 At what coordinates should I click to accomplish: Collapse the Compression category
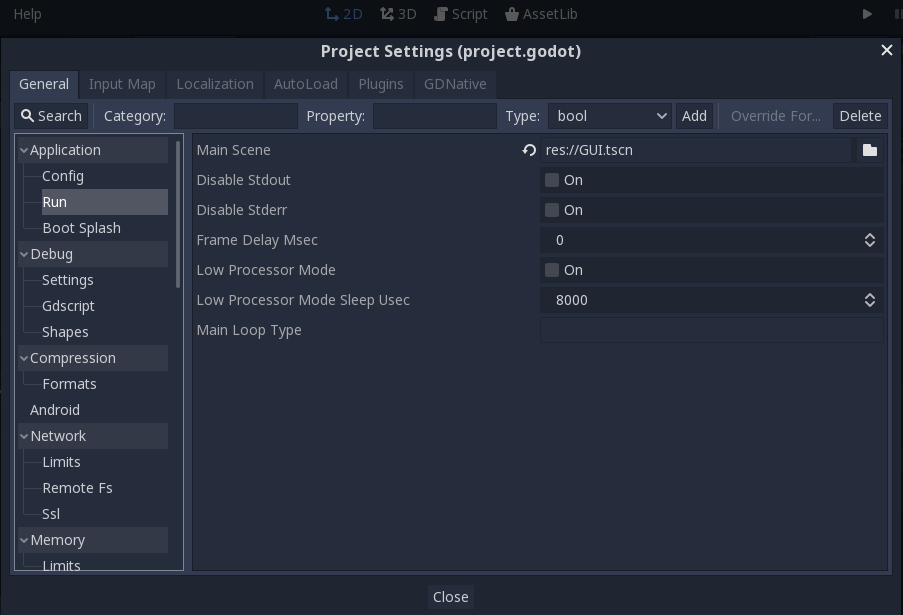[x=24, y=358]
